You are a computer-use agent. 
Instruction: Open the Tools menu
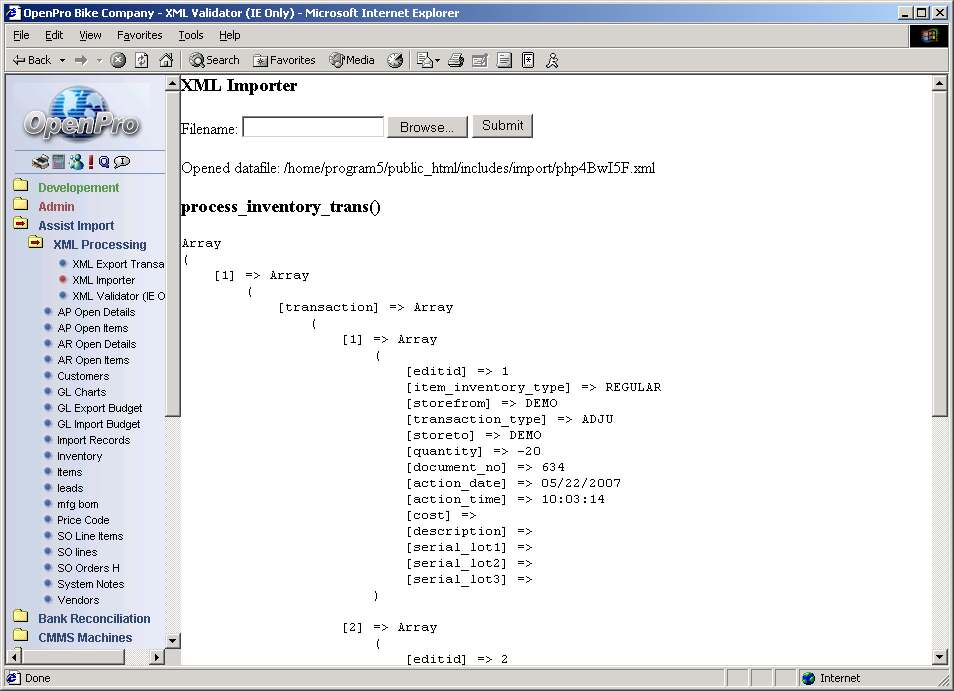pyautogui.click(x=190, y=35)
